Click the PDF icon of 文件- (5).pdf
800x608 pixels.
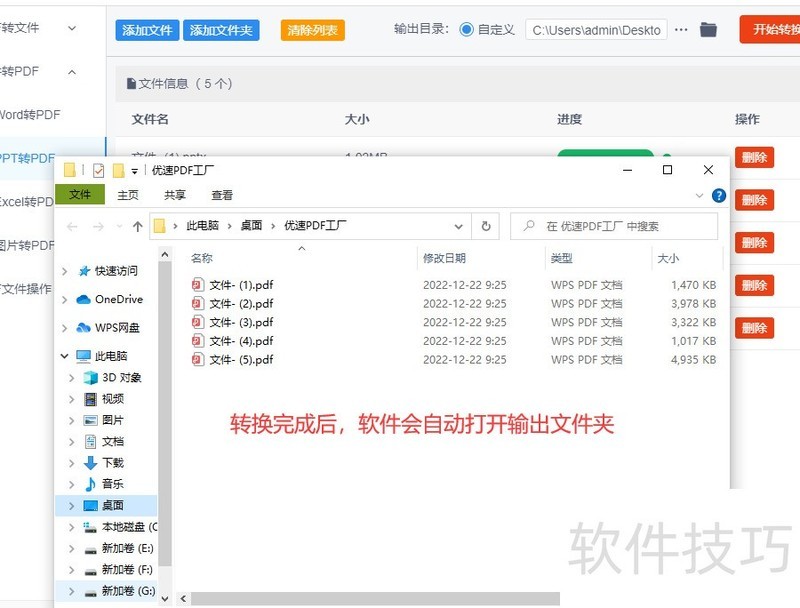197,360
